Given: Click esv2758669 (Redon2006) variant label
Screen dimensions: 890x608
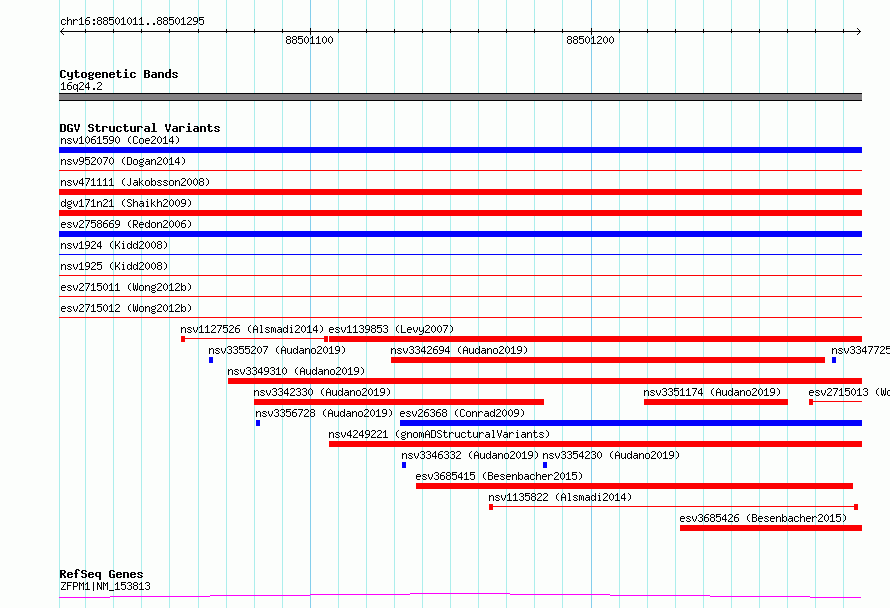Looking at the screenshot, I should (126, 224).
